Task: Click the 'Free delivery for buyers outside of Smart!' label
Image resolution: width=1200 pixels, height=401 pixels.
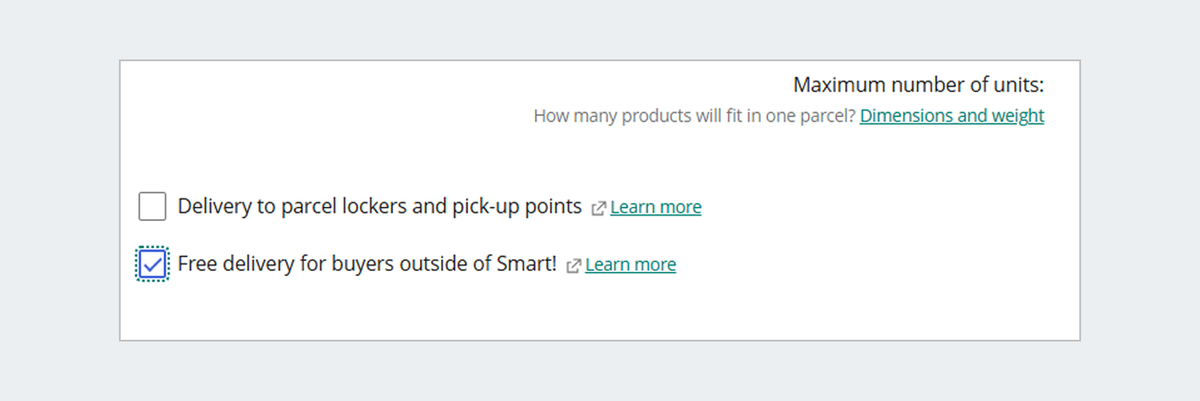Action: pos(366,265)
